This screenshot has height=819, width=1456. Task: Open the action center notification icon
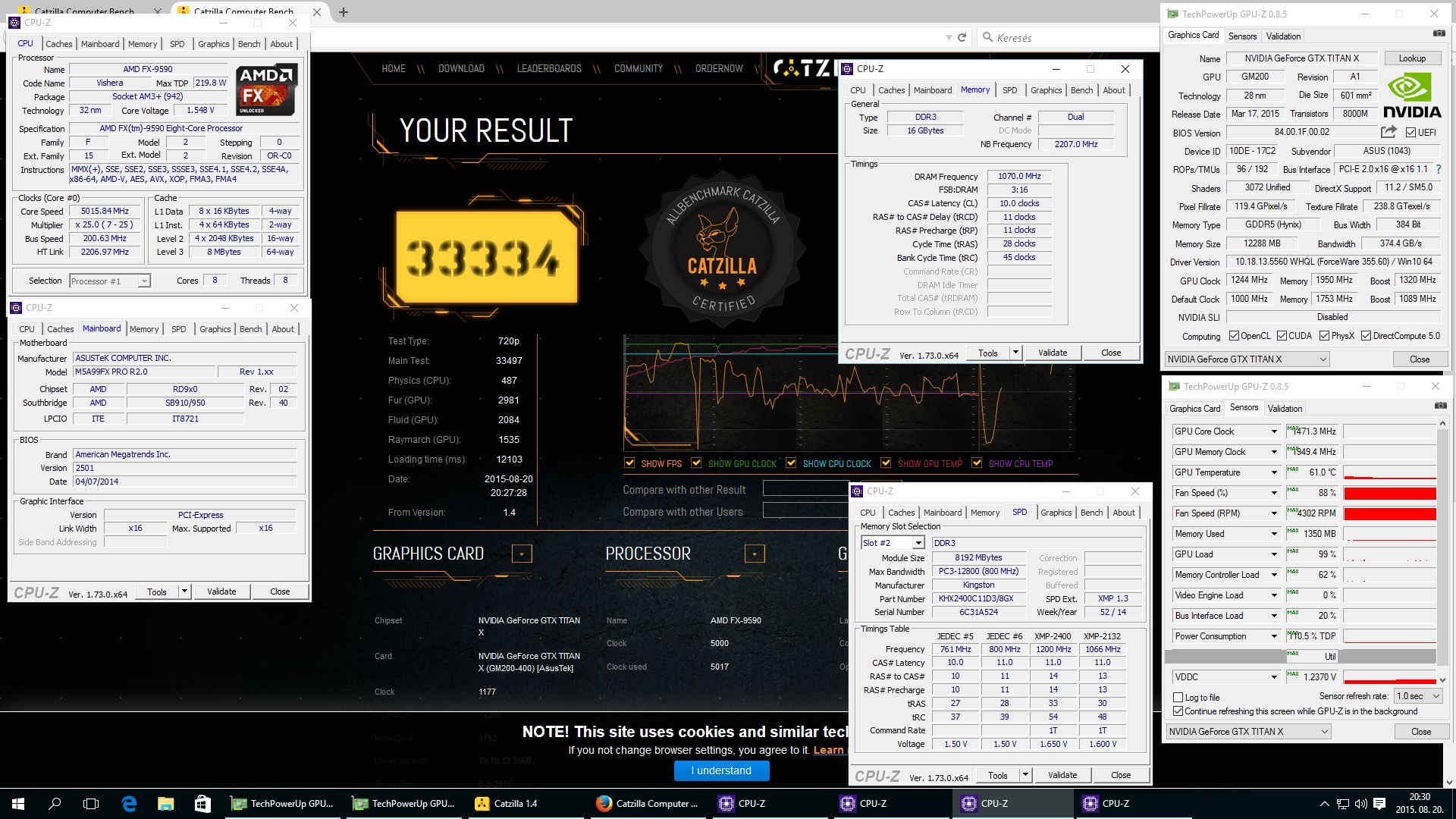coord(1379,804)
